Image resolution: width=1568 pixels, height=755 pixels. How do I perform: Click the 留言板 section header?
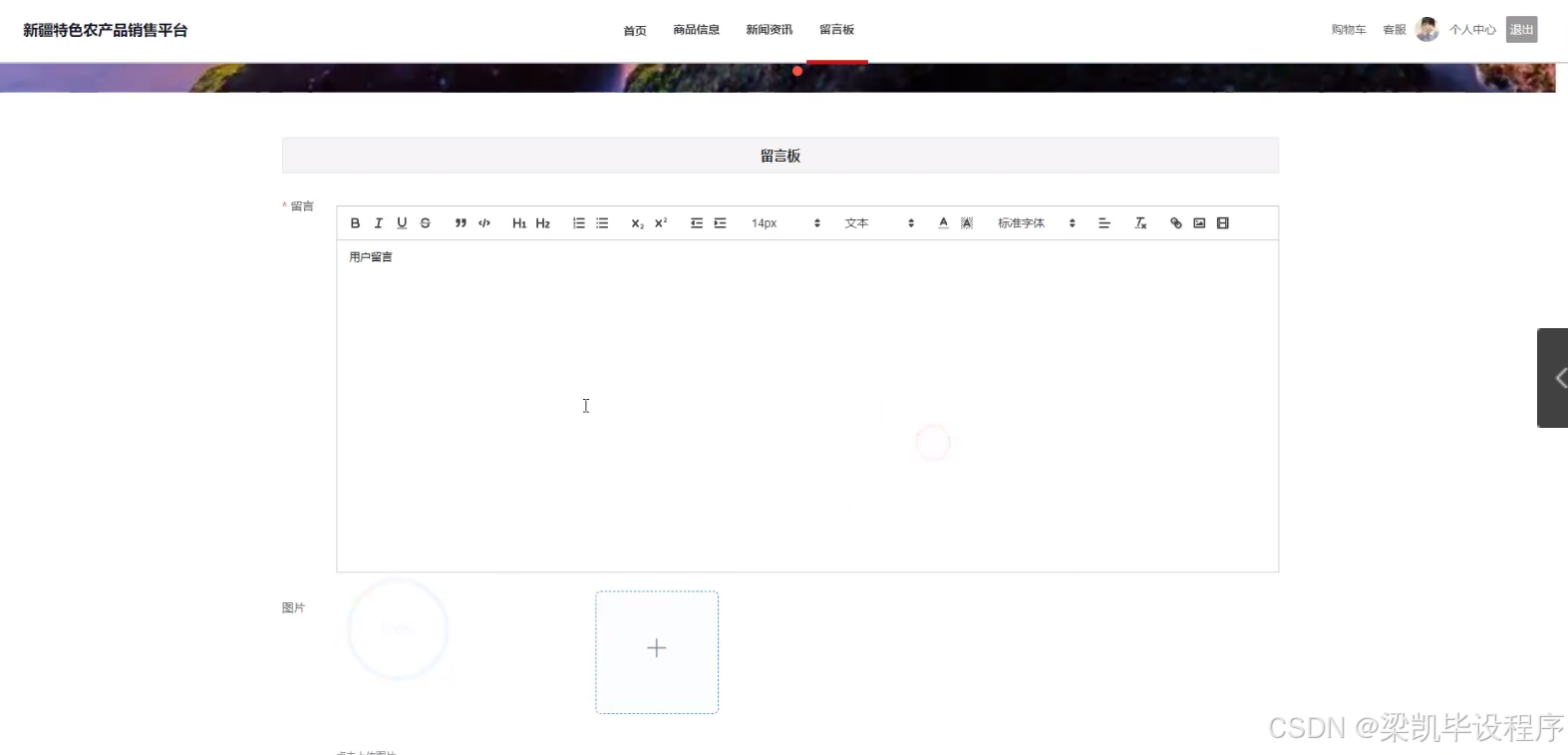pos(781,156)
